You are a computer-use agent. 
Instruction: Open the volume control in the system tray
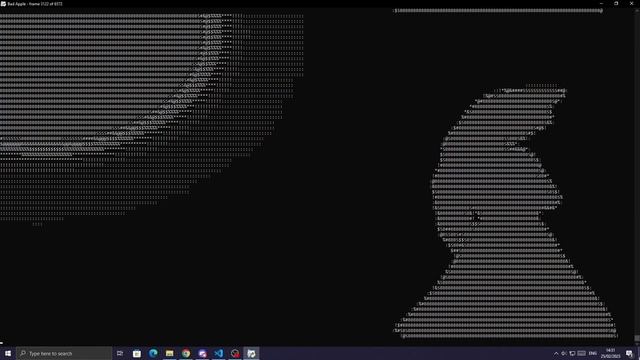click(x=564, y=353)
